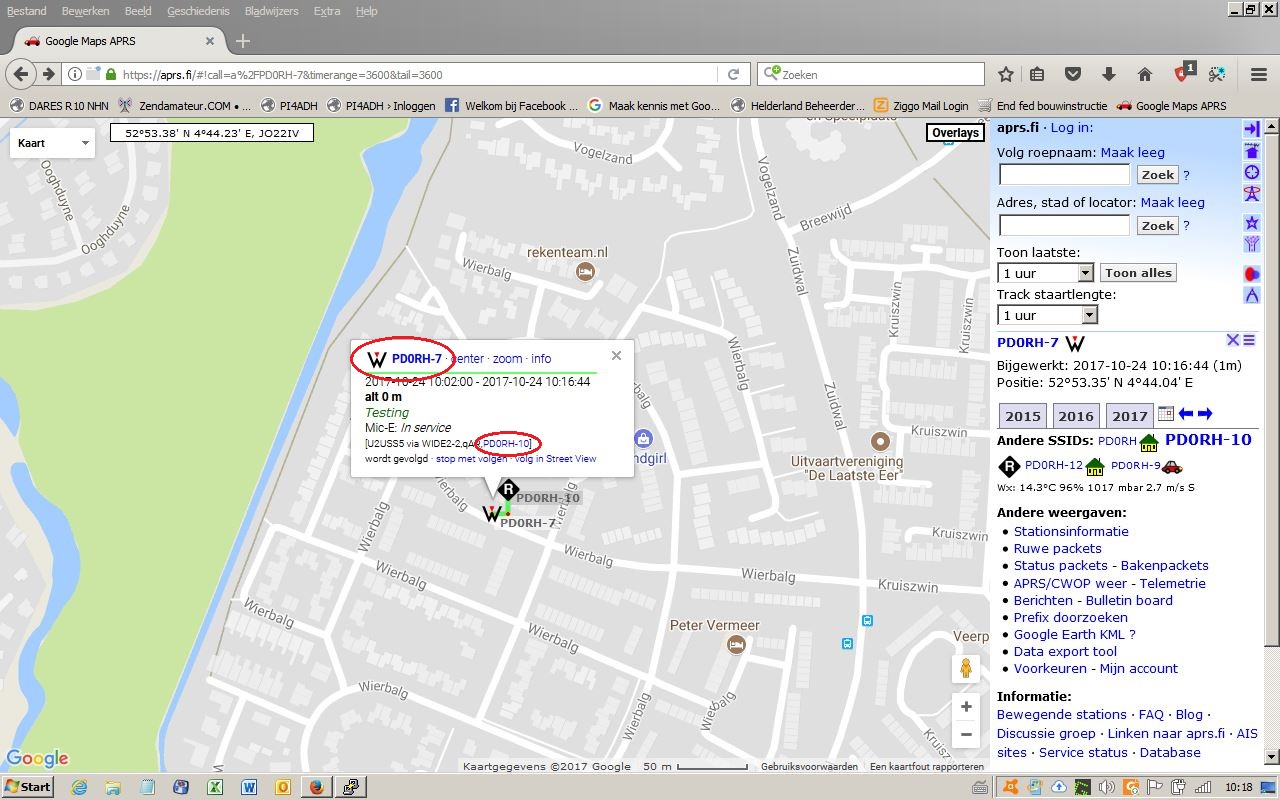
Task: Click the PD0RH-10 digipeater marker on map
Action: click(x=508, y=490)
